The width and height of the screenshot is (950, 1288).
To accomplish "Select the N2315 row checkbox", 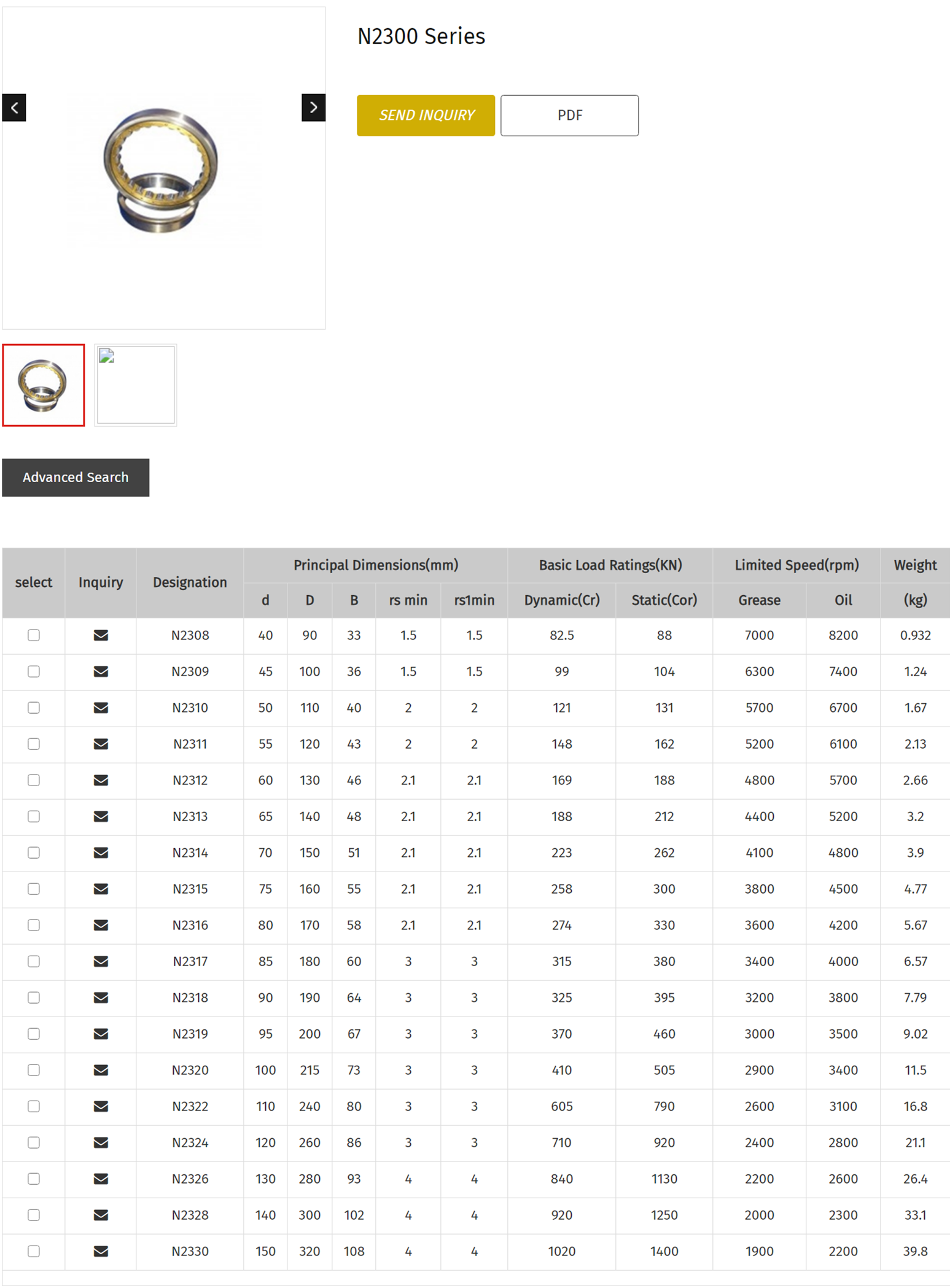I will pos(34,889).
